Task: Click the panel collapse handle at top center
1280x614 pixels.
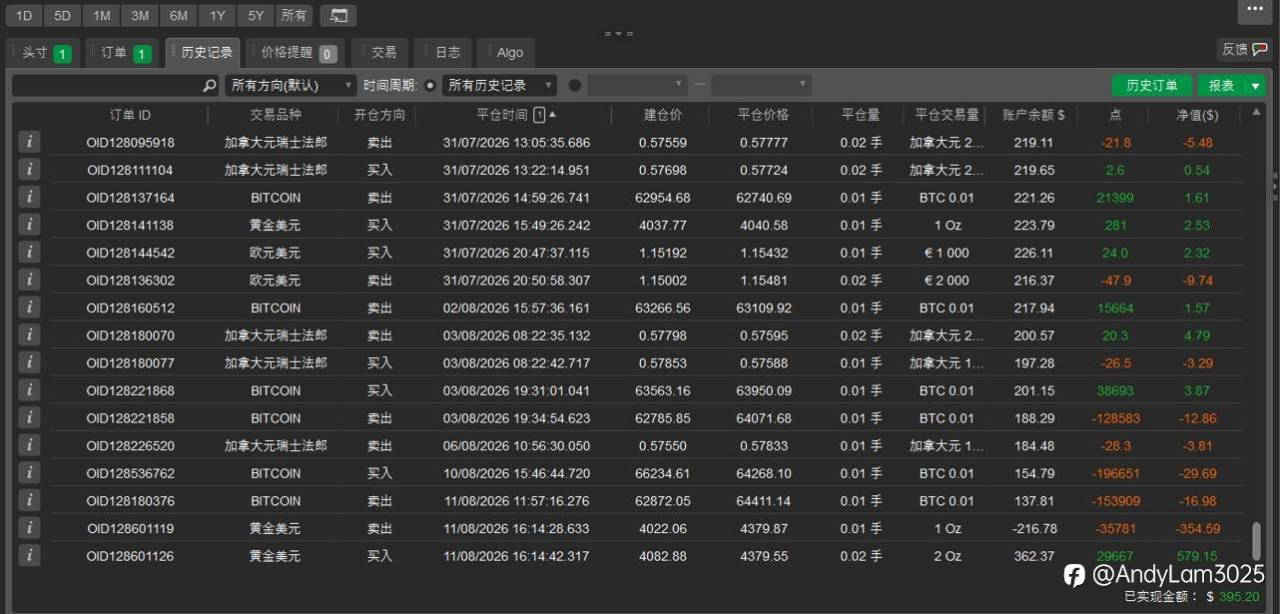Action: pyautogui.click(x=619, y=33)
